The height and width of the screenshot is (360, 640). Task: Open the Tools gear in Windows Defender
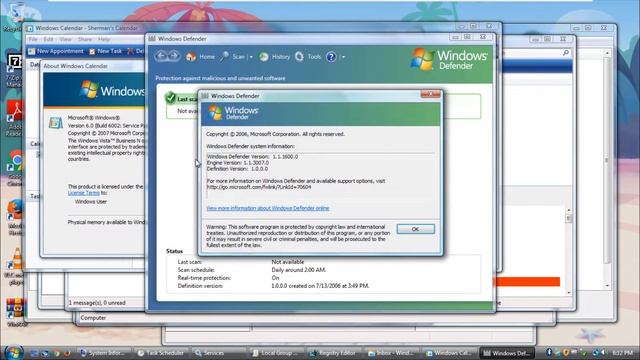click(x=299, y=57)
